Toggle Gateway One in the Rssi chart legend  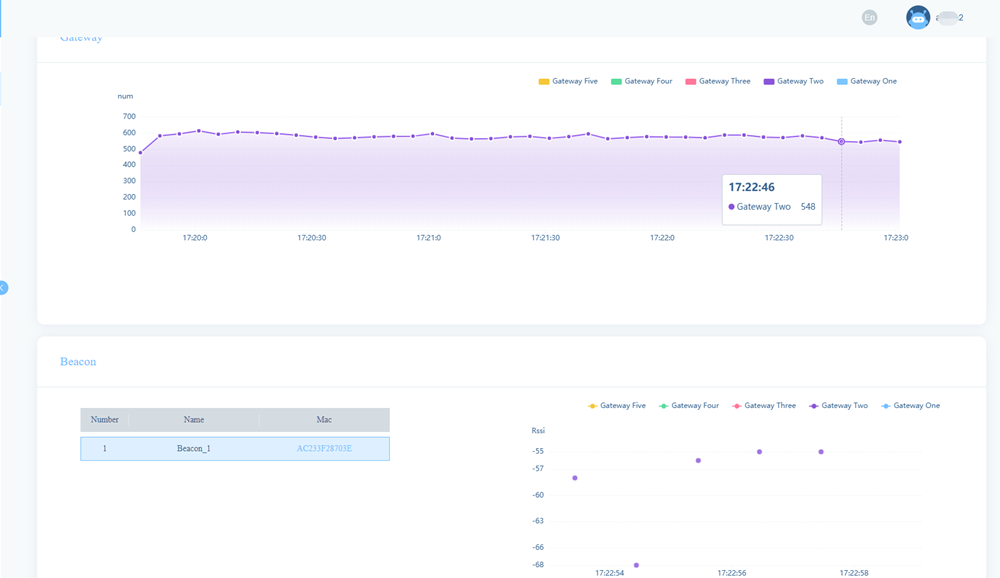point(910,406)
